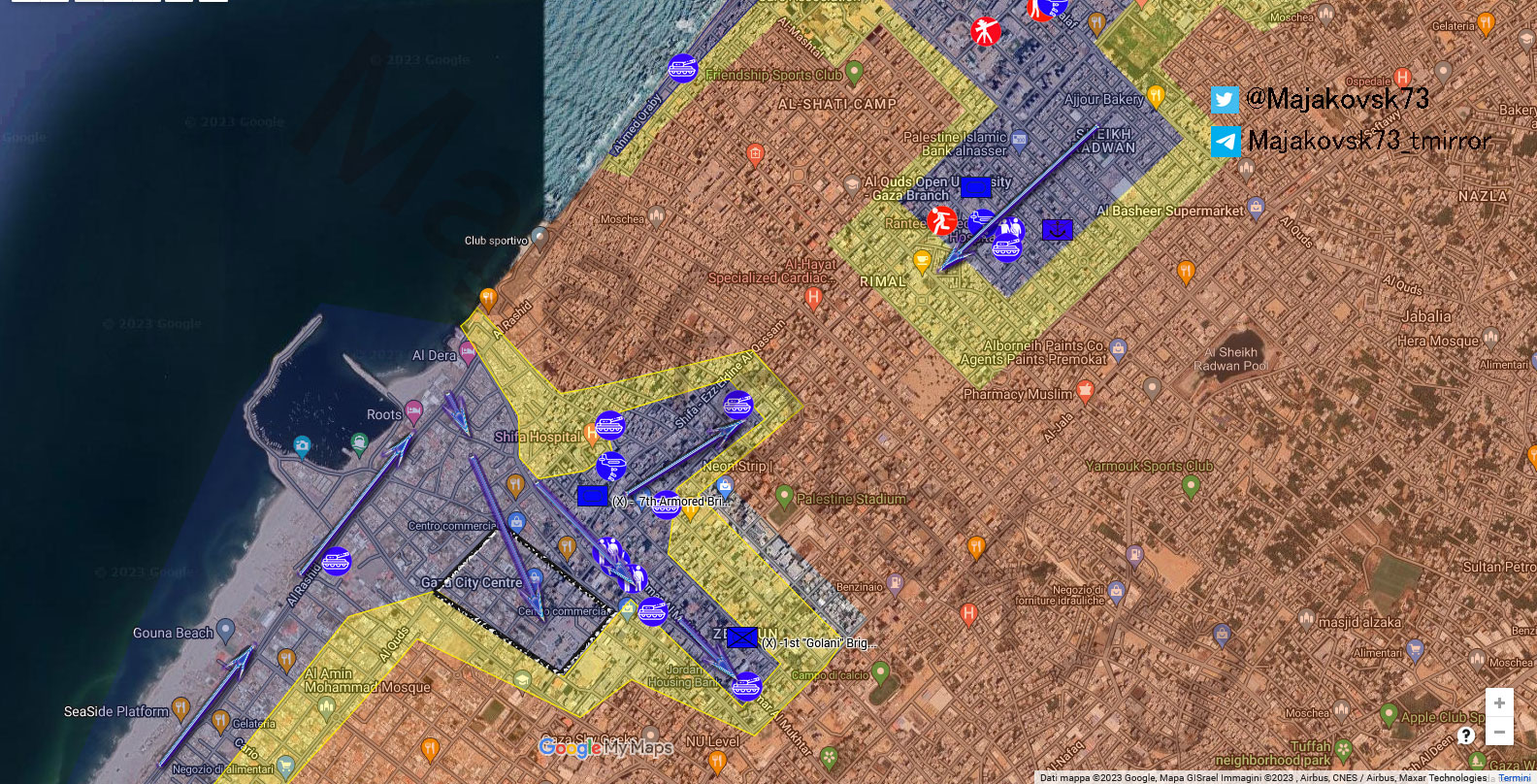Click the AL-SHATI CAMP label
1537x784 pixels.
click(837, 104)
